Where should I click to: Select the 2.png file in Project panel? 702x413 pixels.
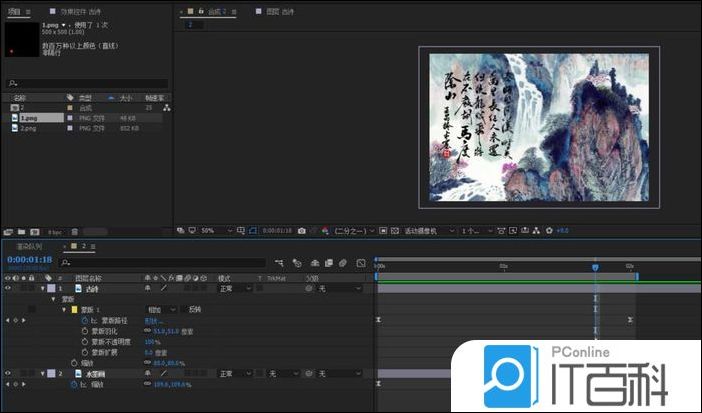pyautogui.click(x=29, y=128)
